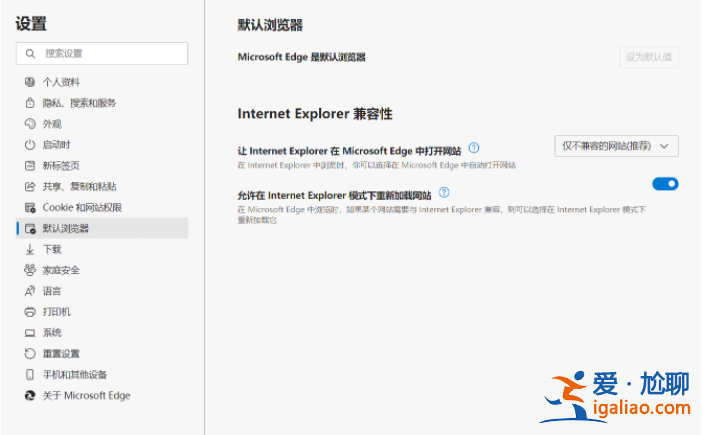703x435 pixels.
Task: Click the 设为默认值 button
Action: tap(649, 57)
